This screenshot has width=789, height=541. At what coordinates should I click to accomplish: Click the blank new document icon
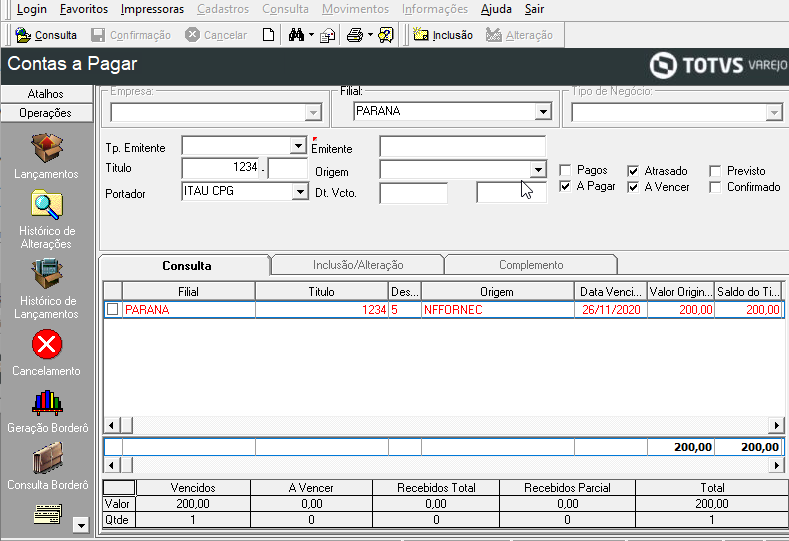pyautogui.click(x=269, y=35)
